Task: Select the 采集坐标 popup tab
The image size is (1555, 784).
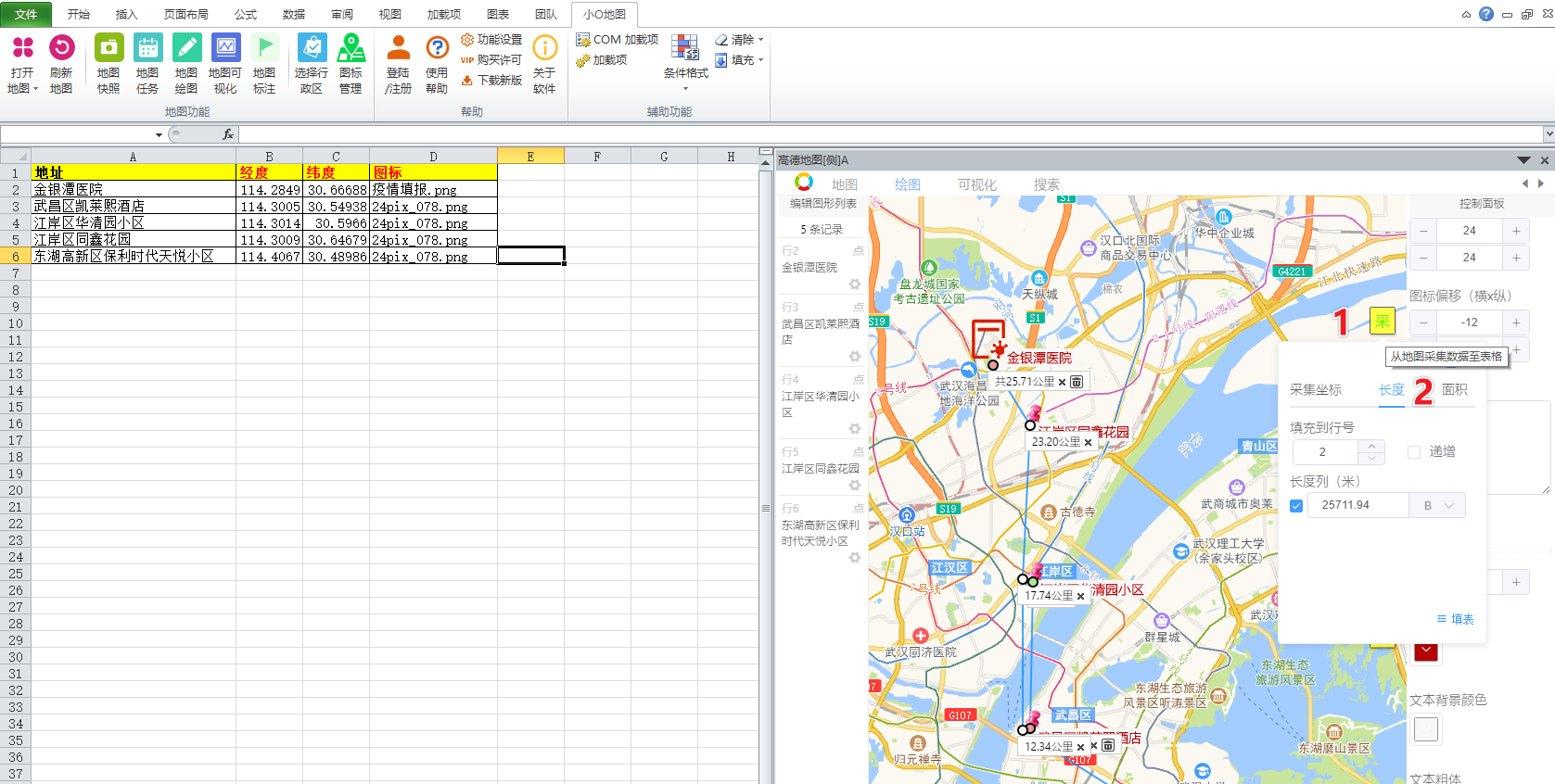Action: click(x=1316, y=390)
